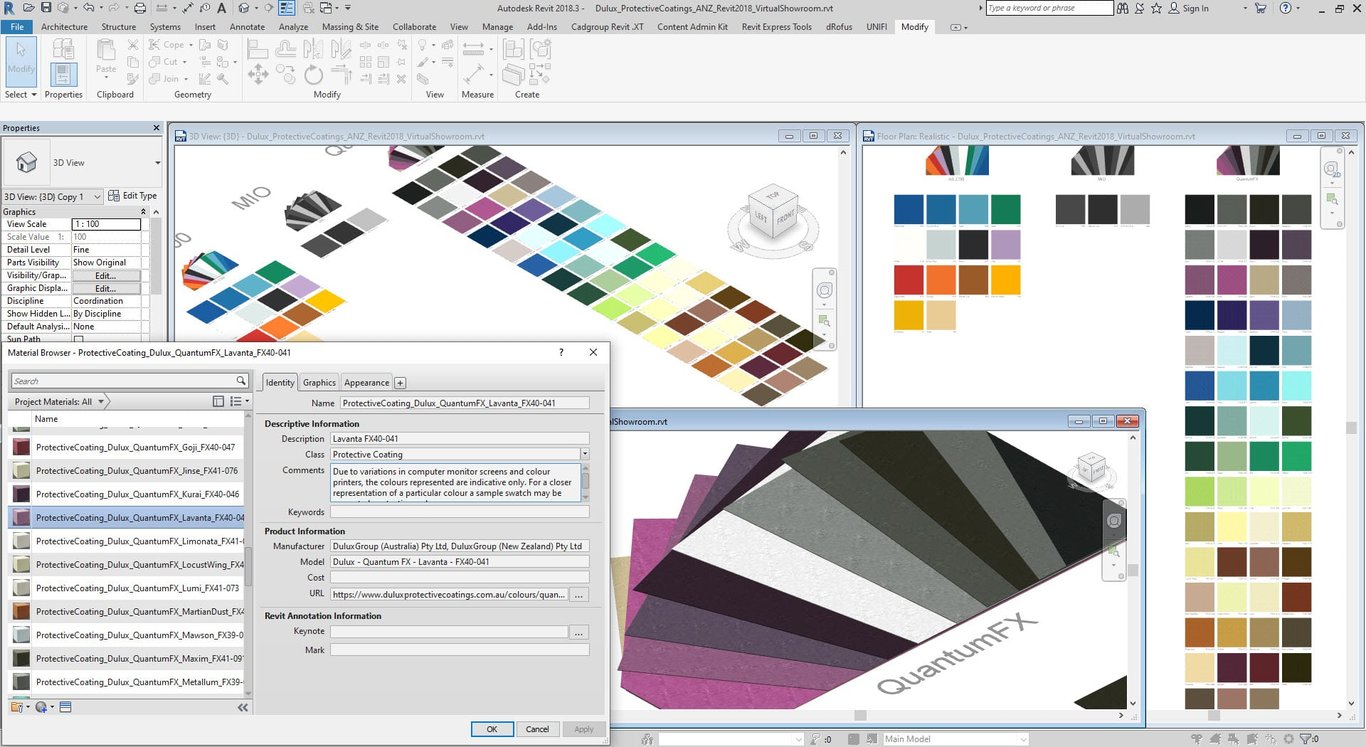Click the Keywords input field

(459, 512)
